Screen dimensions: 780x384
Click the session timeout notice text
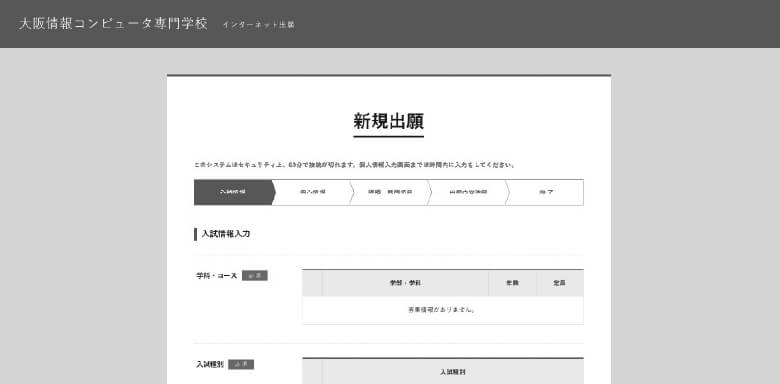(x=355, y=165)
